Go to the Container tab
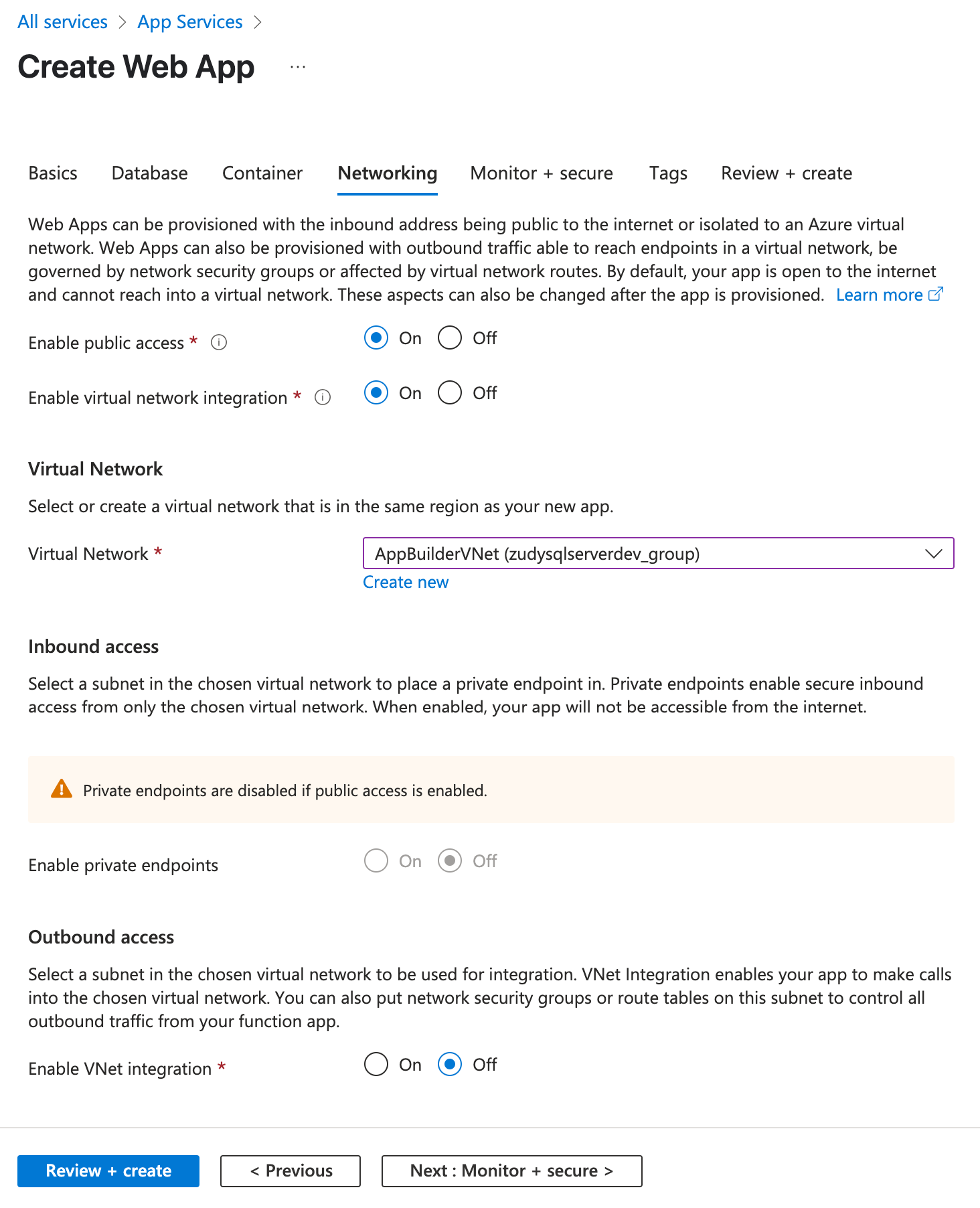980x1208 pixels. click(x=262, y=173)
